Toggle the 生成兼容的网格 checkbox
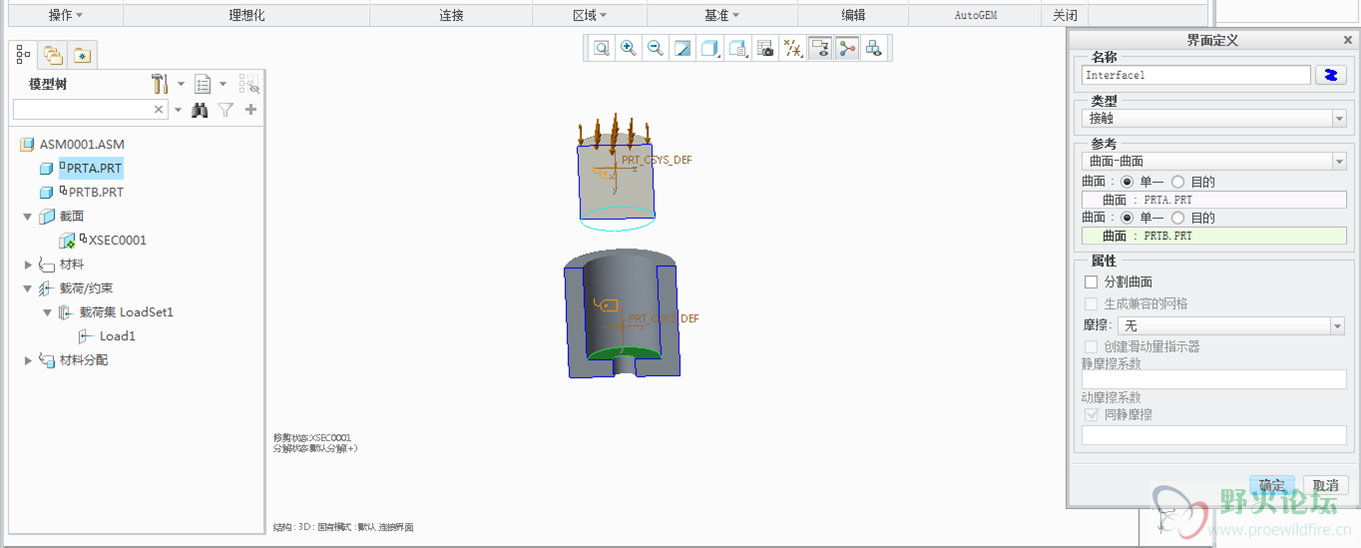 coord(1091,303)
